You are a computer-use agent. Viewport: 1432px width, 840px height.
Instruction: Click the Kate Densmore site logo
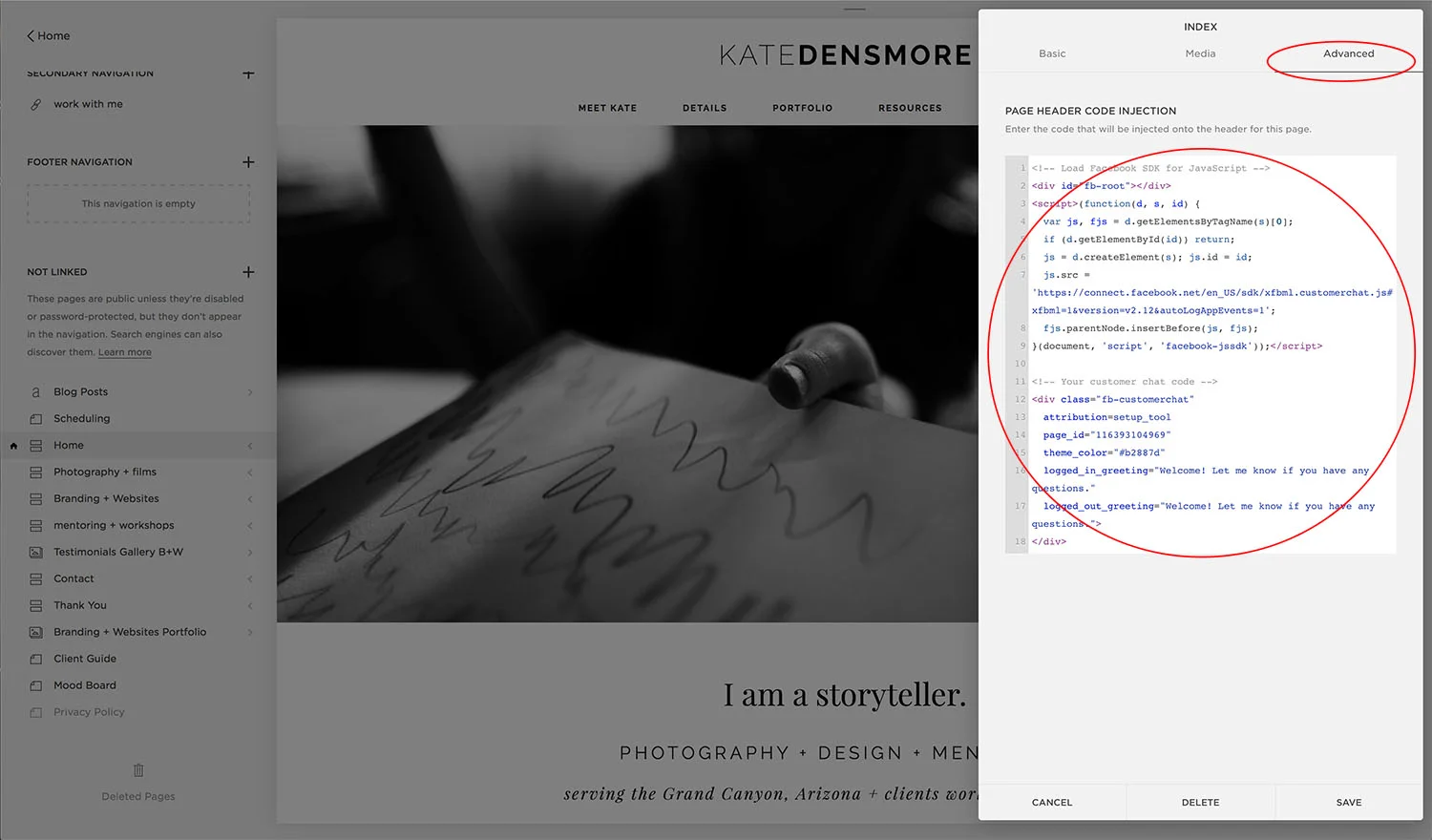(845, 55)
